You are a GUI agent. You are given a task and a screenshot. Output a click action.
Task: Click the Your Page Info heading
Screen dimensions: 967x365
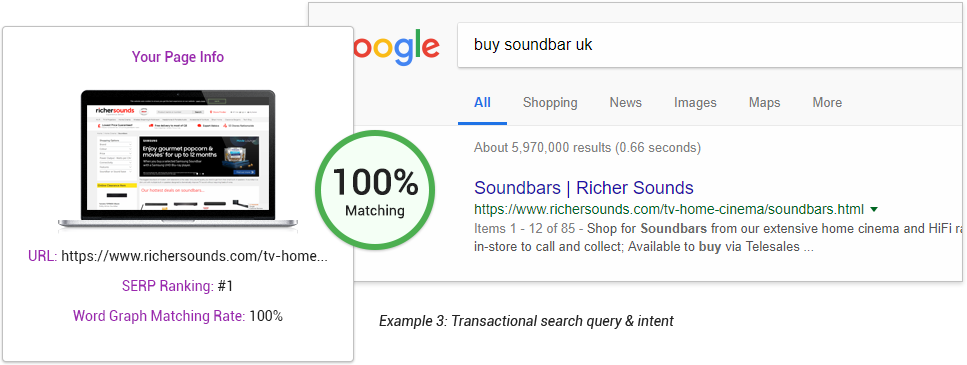(x=178, y=57)
